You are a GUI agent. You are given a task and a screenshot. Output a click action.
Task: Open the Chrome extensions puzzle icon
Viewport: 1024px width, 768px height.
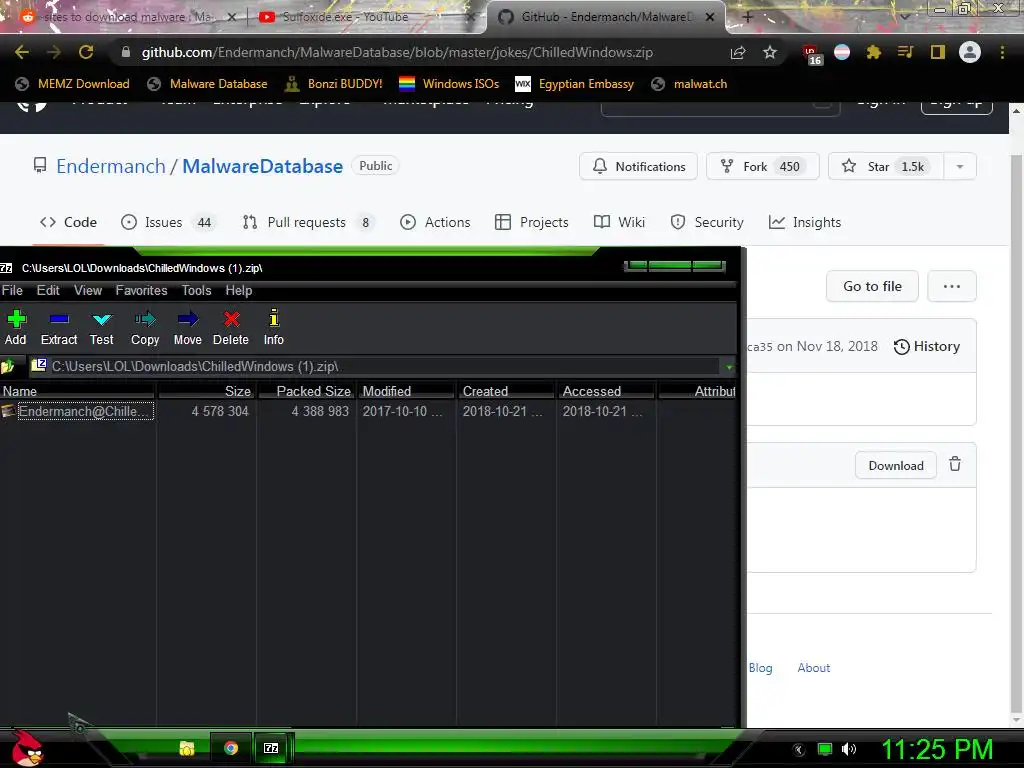(x=874, y=52)
